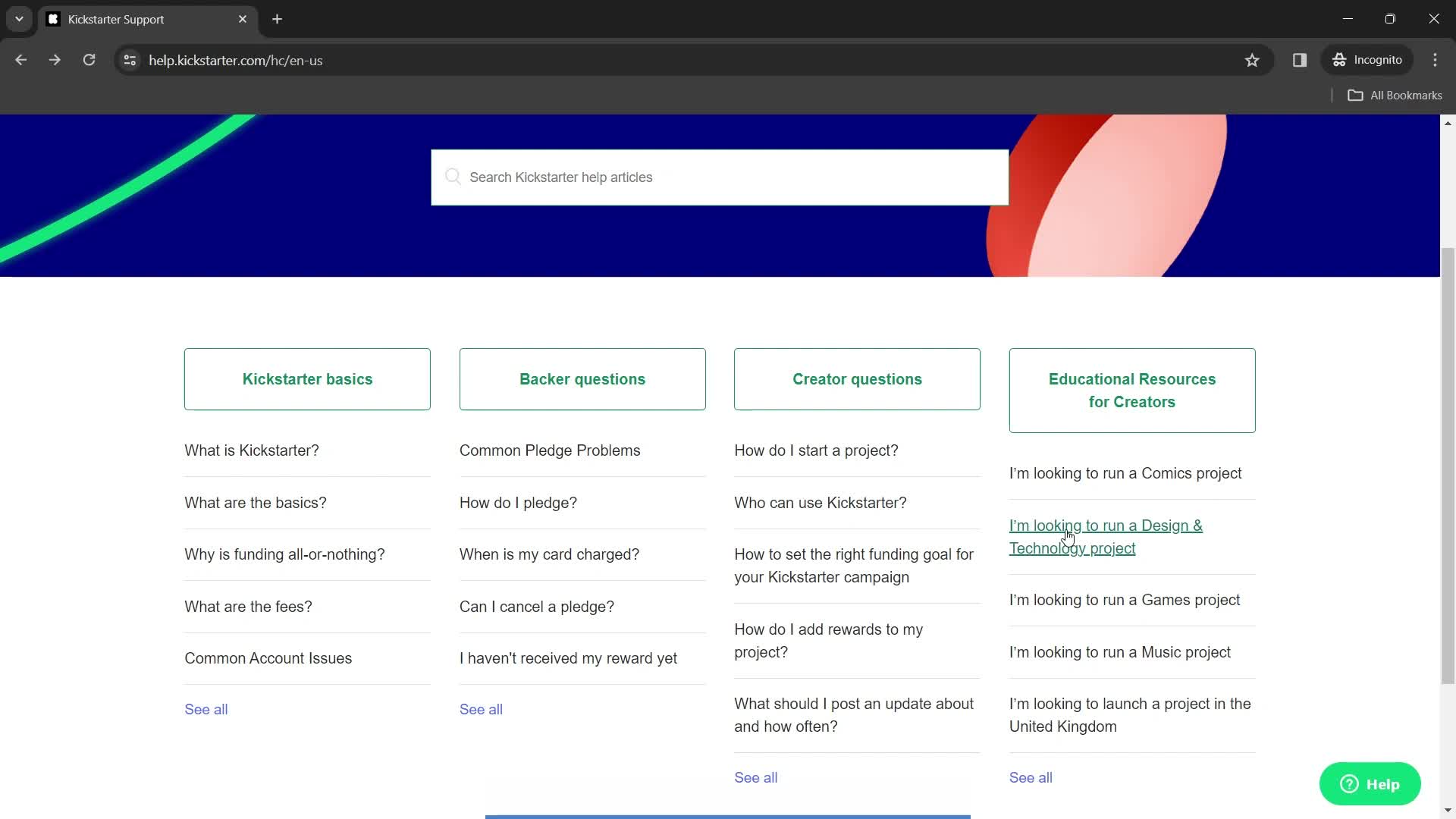Open the Creator questions category
This screenshot has height=819, width=1456.
[x=857, y=379]
